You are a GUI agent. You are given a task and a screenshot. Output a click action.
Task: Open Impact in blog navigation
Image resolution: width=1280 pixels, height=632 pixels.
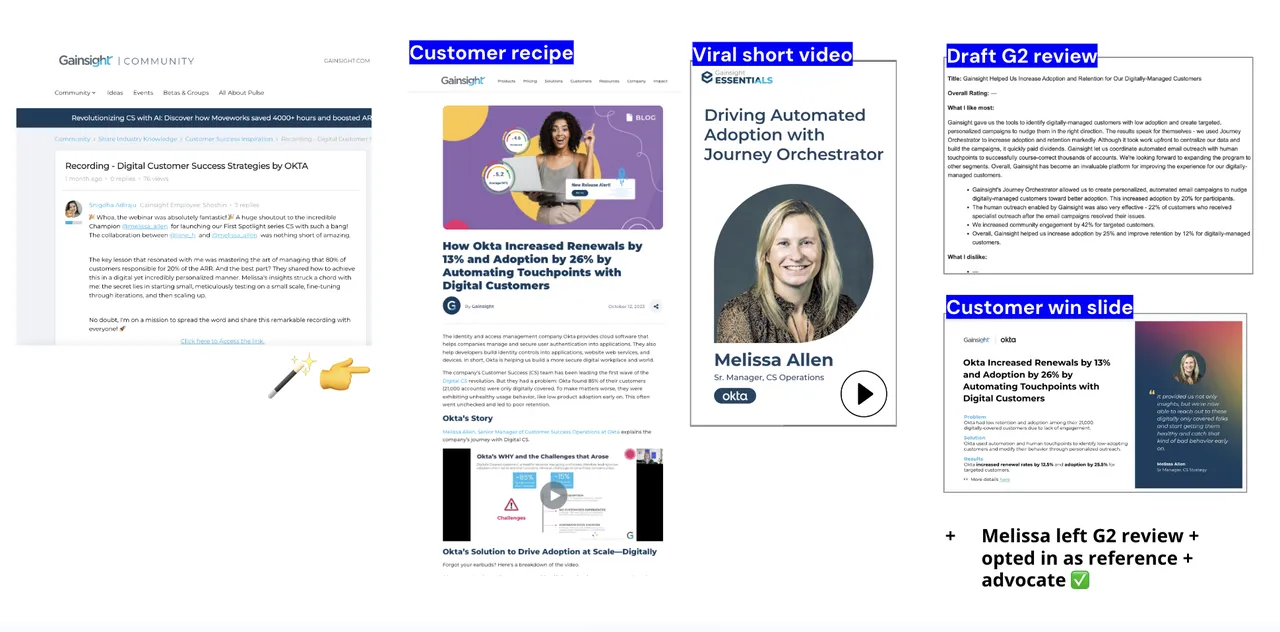pyautogui.click(x=660, y=81)
